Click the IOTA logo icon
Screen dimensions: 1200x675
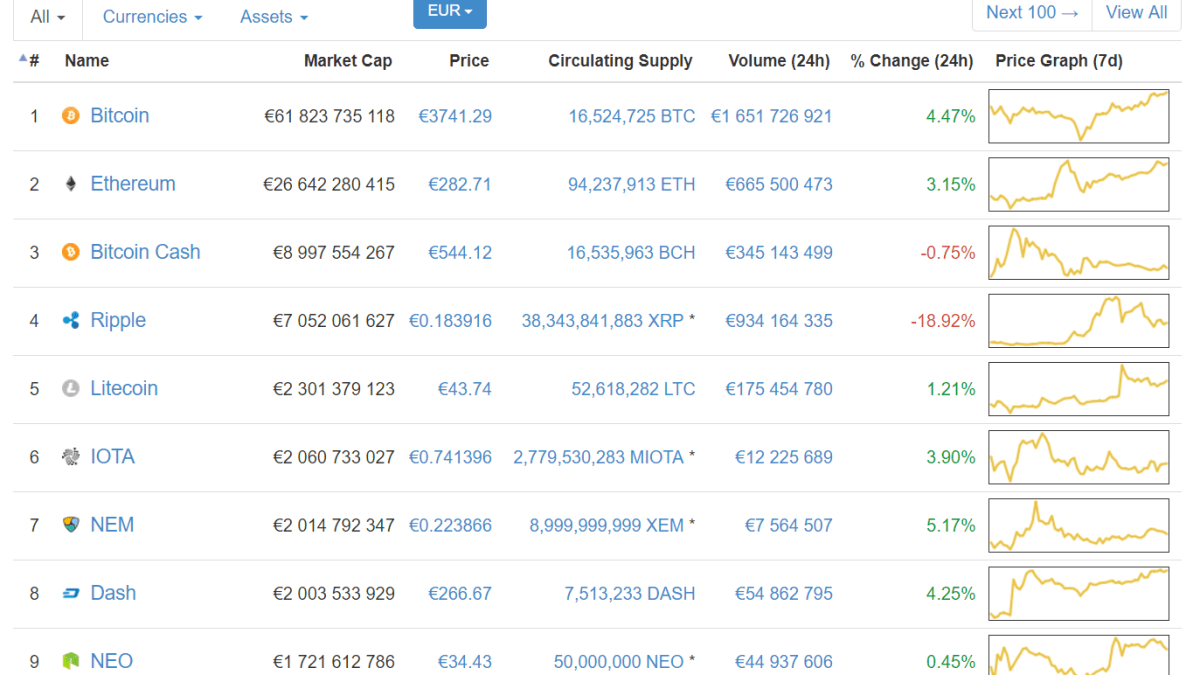coord(70,457)
